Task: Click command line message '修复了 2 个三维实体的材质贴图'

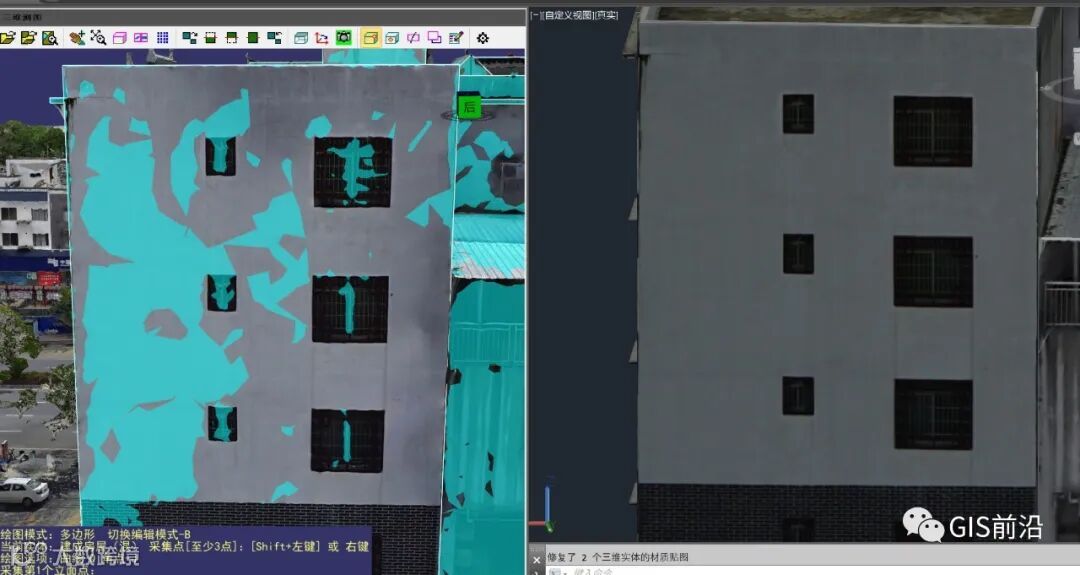Action: tap(618, 557)
